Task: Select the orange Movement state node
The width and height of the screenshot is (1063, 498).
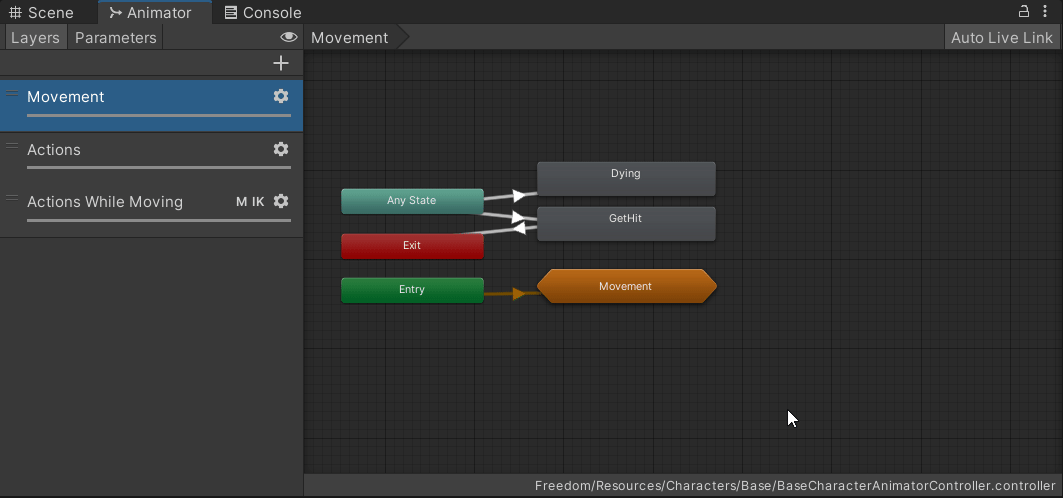Action: (x=626, y=287)
